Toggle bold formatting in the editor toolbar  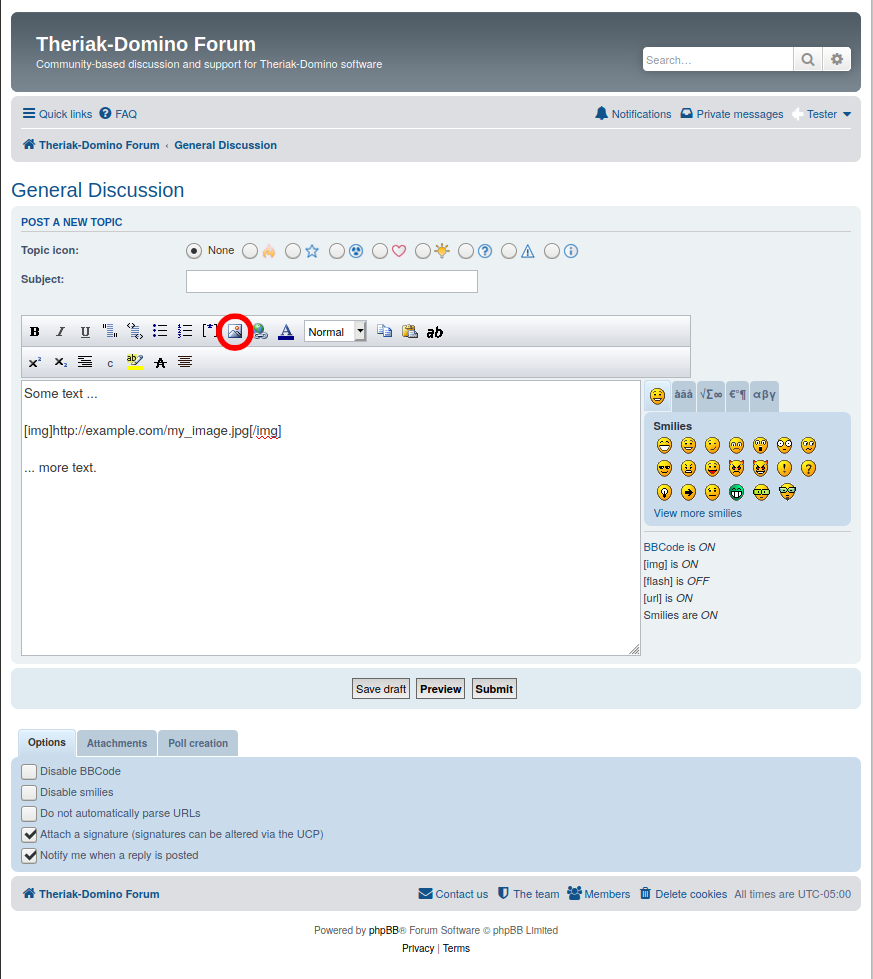[x=35, y=332]
